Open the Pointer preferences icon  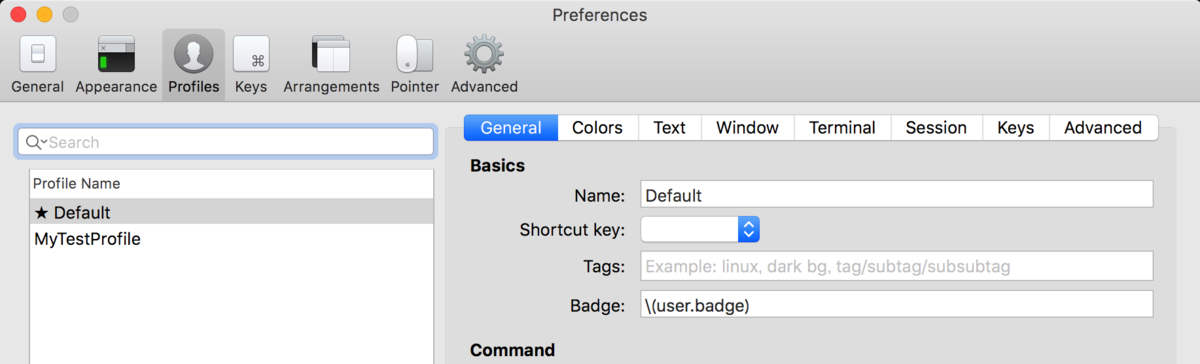415,55
